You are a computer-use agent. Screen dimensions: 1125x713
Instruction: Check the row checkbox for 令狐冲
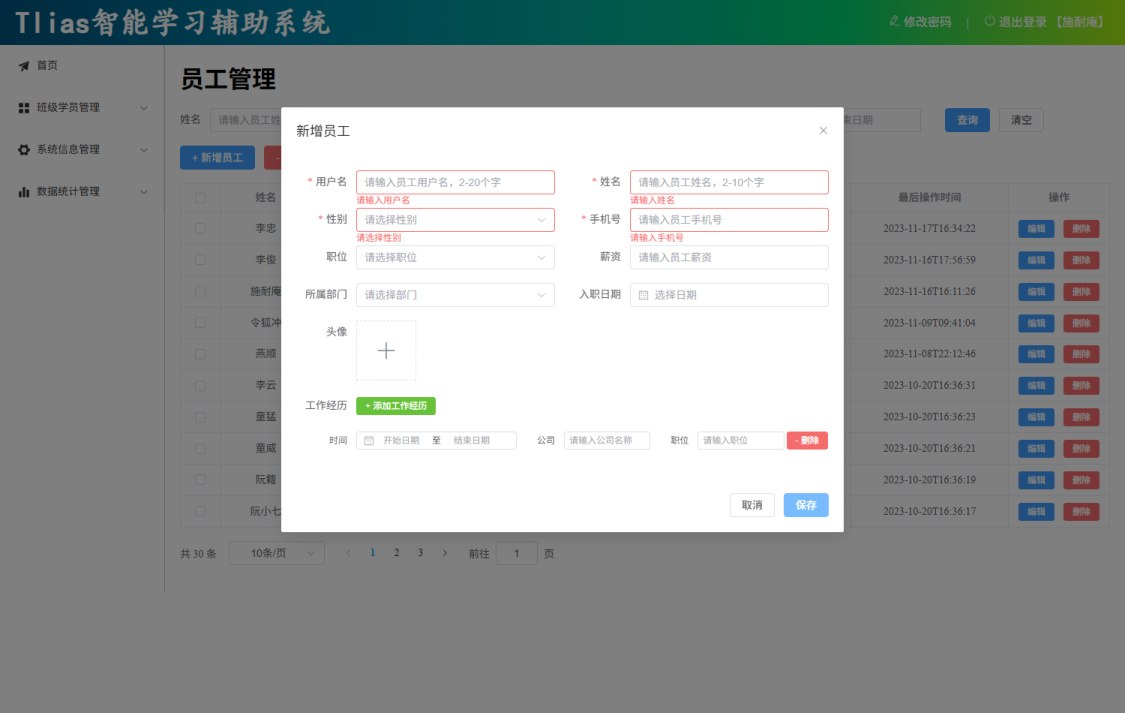tap(200, 323)
